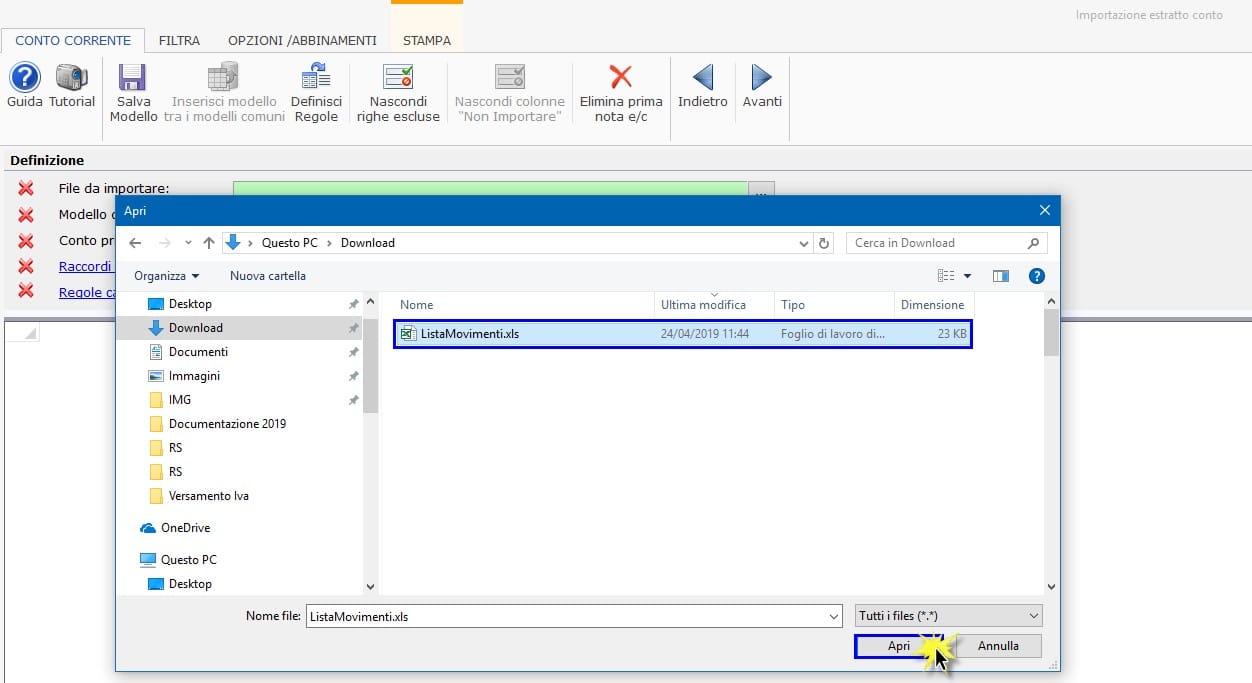Expand the Organizza dropdown menu
Viewport: 1252px width, 683px height.
166,276
